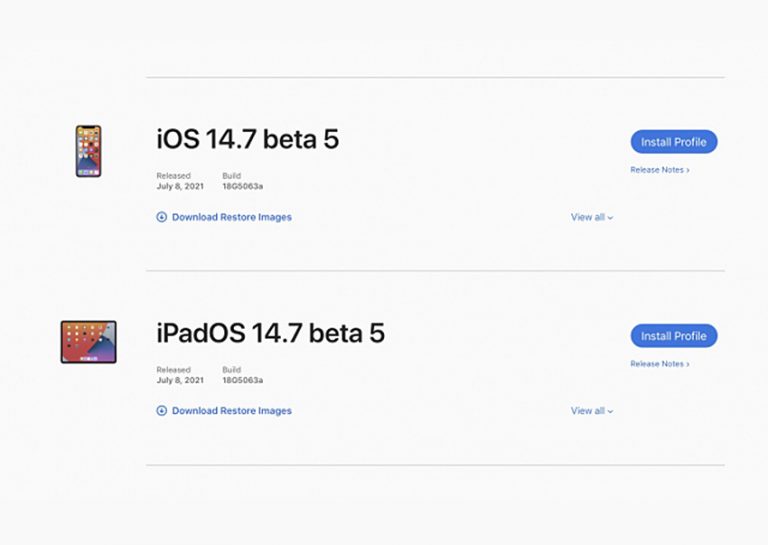The height and width of the screenshot is (545, 768).
Task: Open Release Notes for iPadOS 14.7 beta 5
Action: pyautogui.click(x=656, y=364)
